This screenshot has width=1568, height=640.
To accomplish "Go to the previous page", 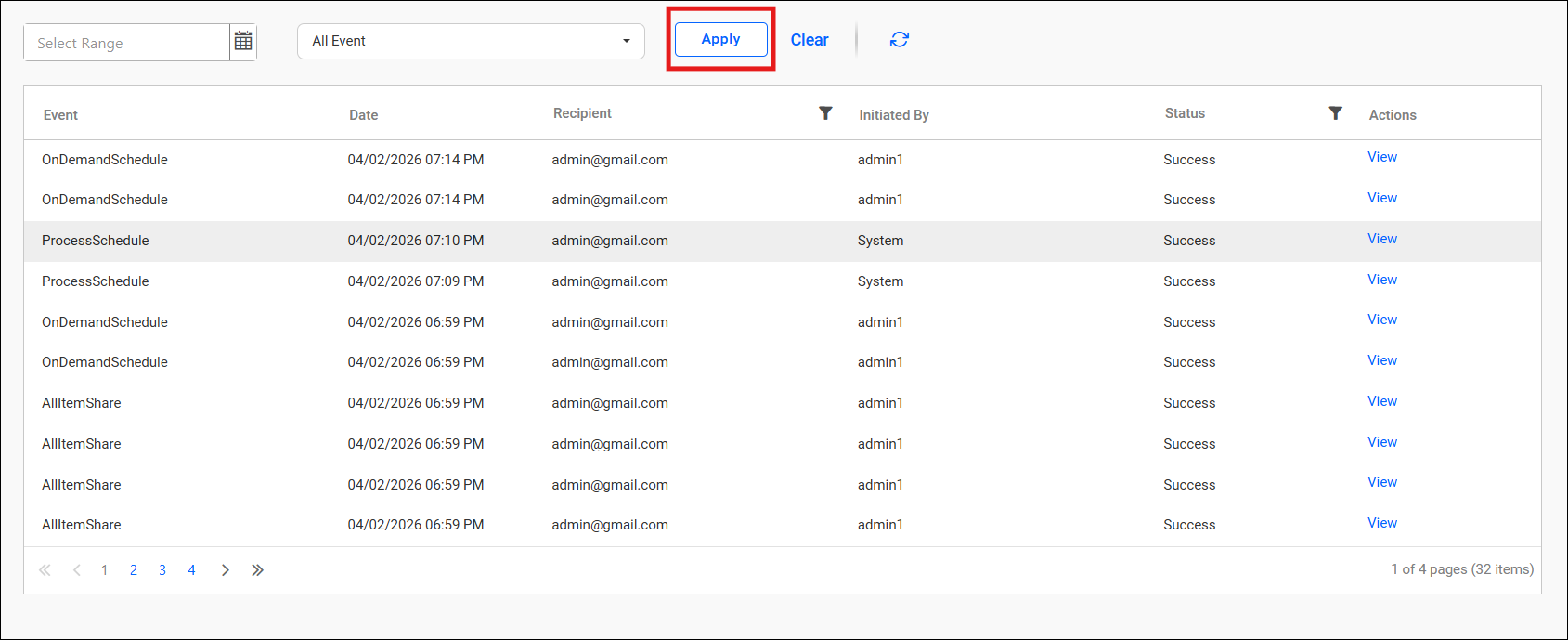I will point(77,570).
